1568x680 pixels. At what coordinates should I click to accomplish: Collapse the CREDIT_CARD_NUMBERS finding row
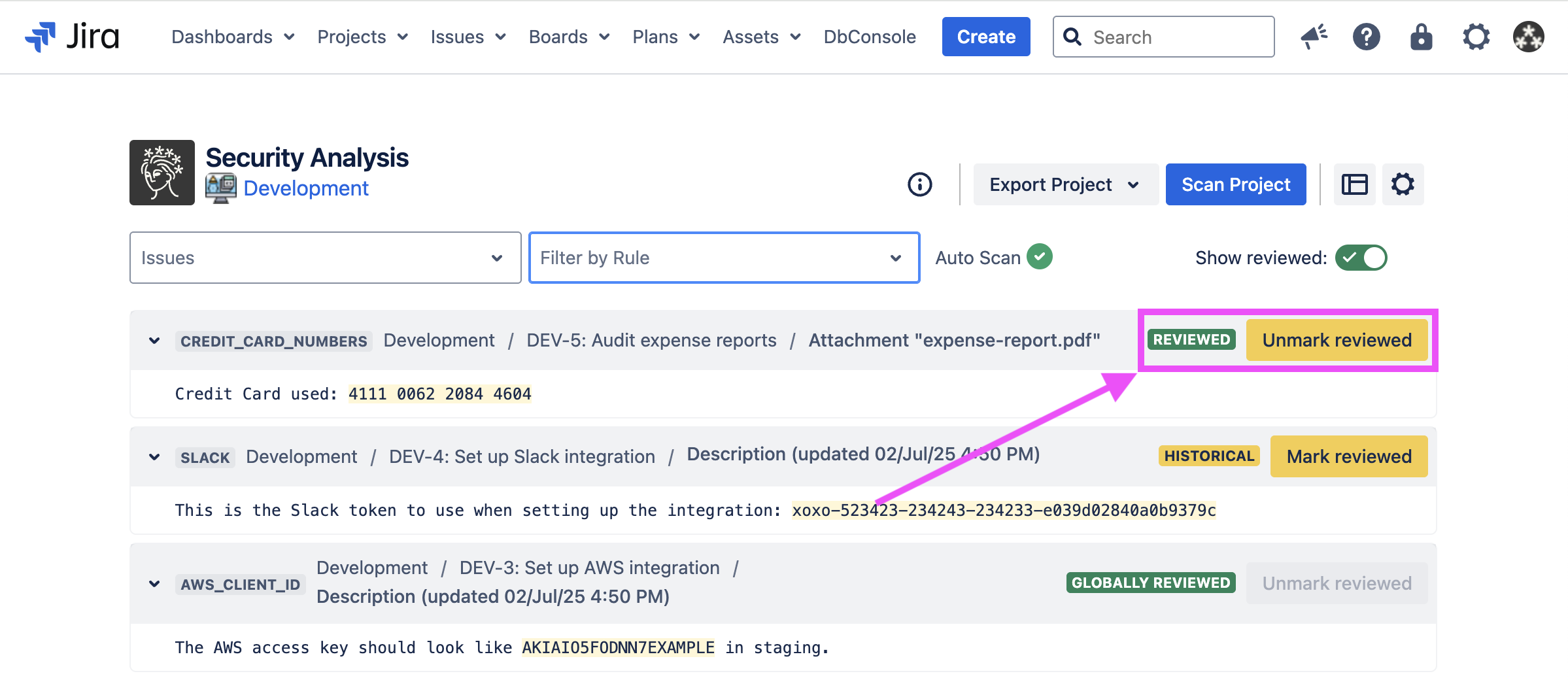154,341
